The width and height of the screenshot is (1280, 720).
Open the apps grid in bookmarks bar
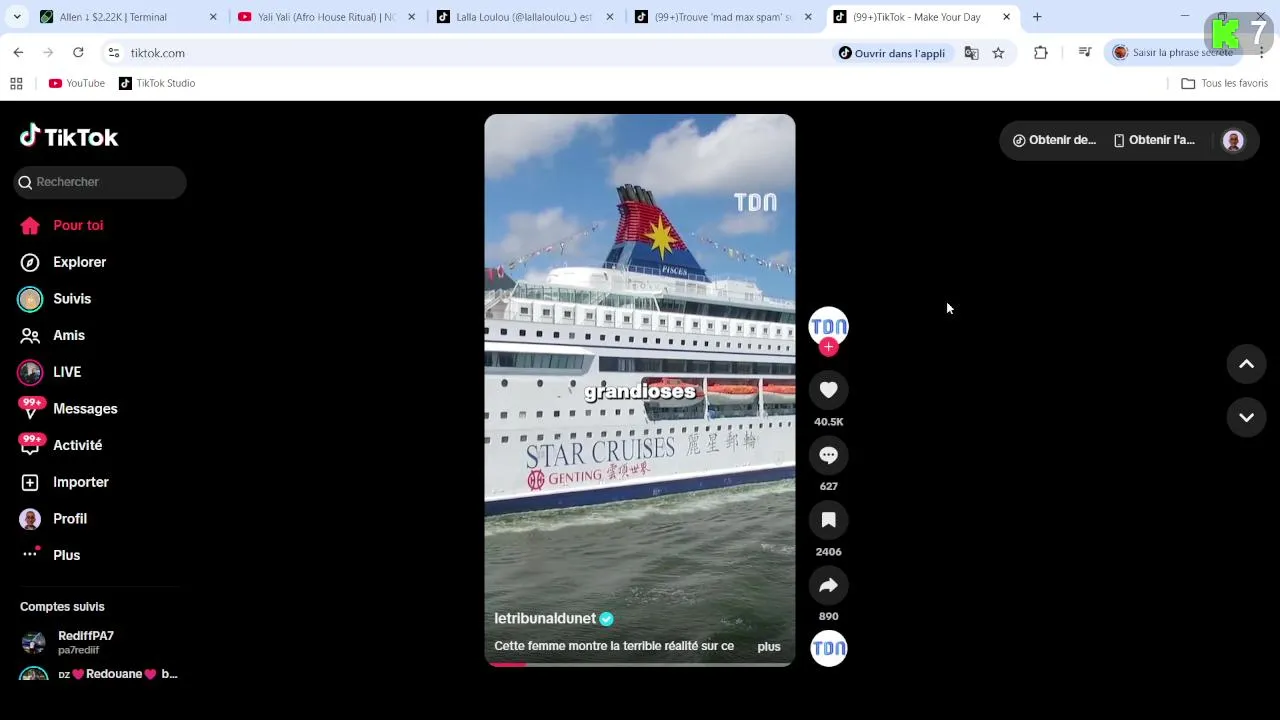pyautogui.click(x=16, y=83)
